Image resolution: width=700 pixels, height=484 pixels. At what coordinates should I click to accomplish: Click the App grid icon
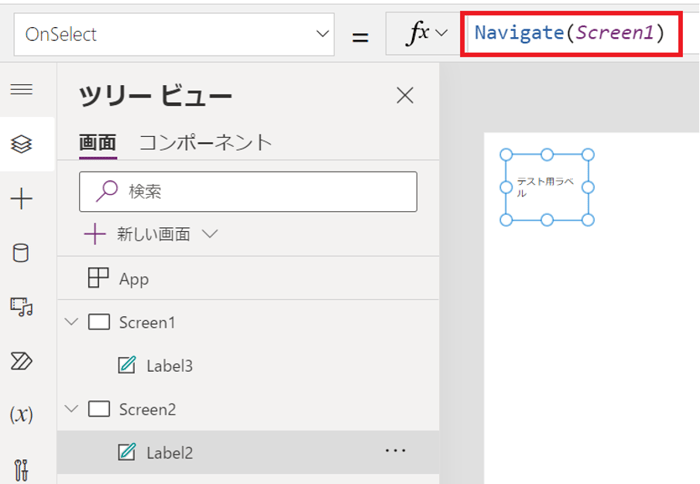tap(98, 278)
